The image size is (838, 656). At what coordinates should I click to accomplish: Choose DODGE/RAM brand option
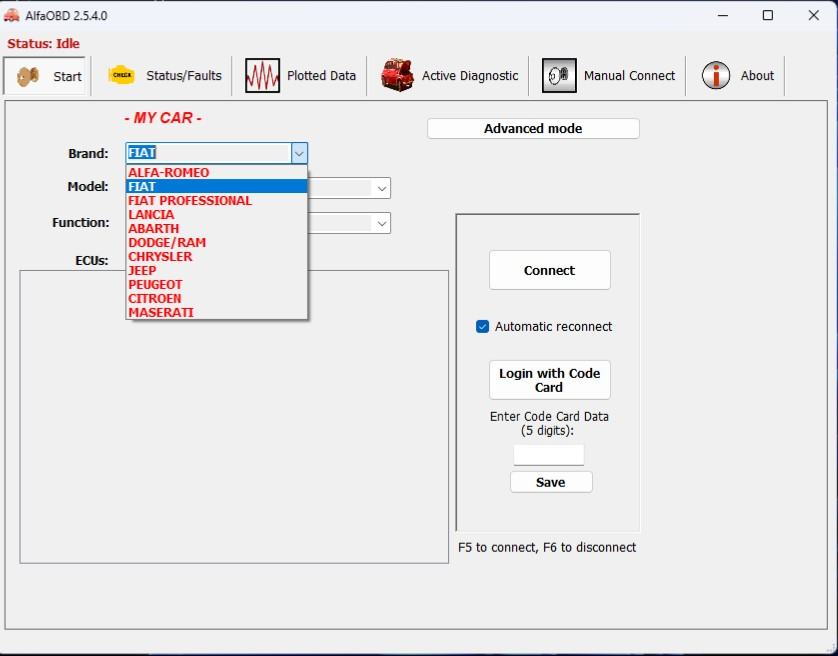pos(216,243)
